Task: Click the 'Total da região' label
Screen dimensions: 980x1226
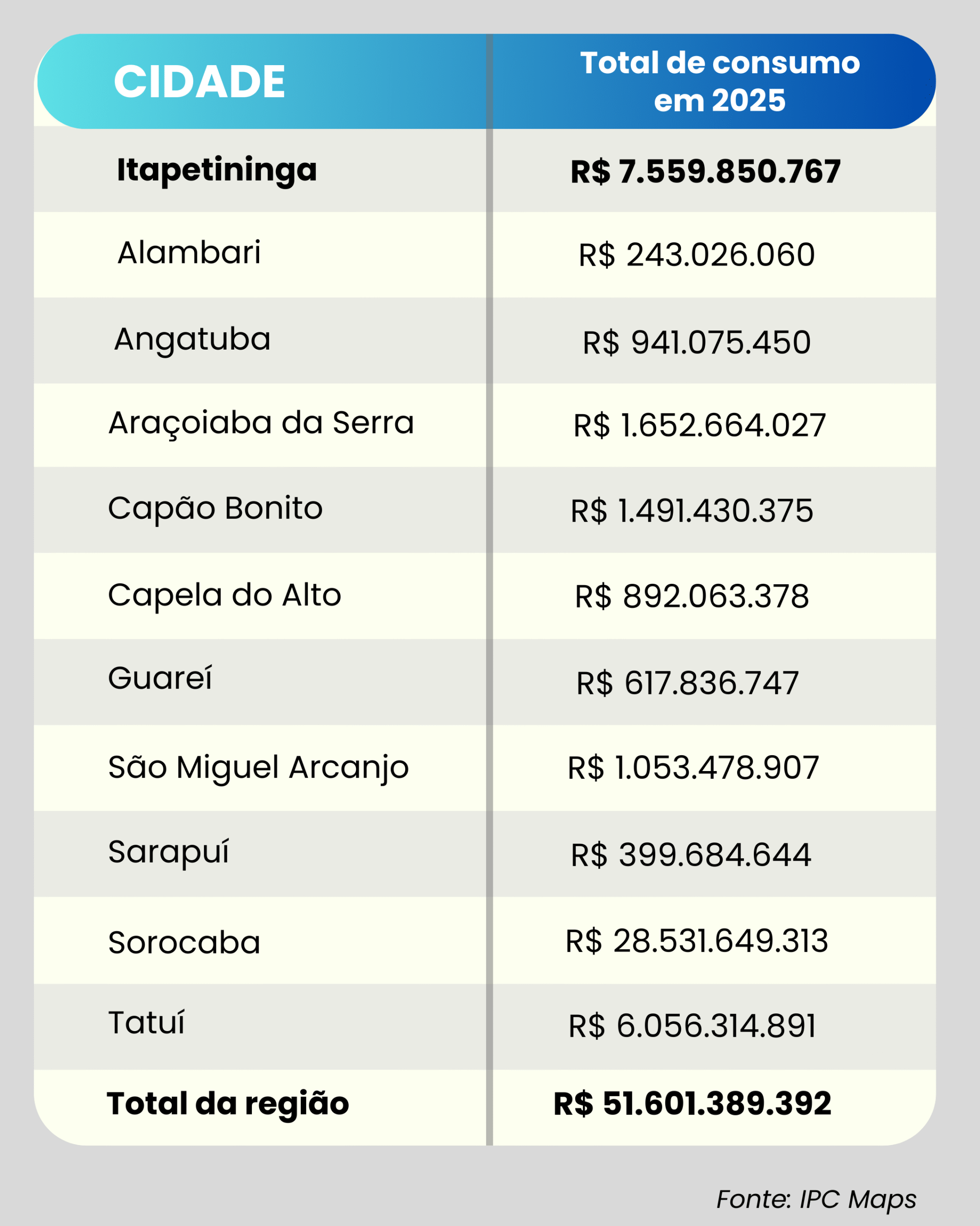Action: click(228, 1104)
